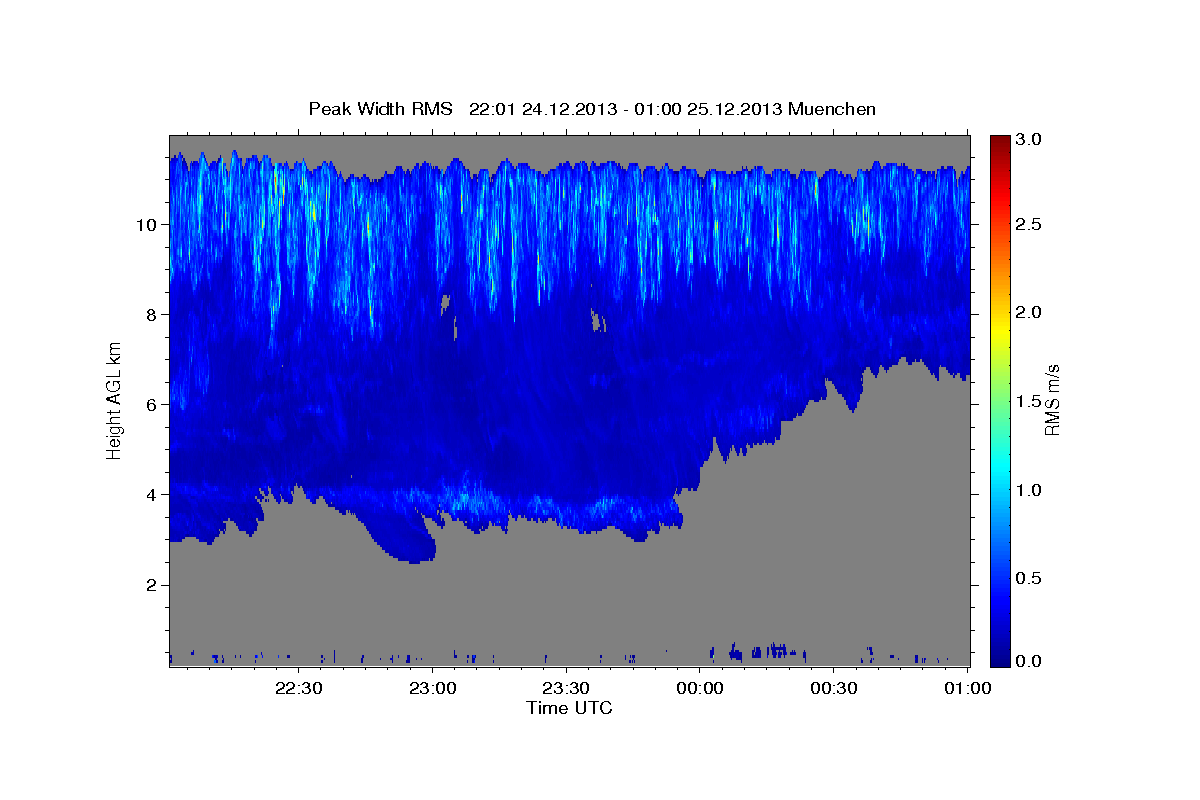Click the colorbar value 3.0
The width and height of the screenshot is (1200, 800).
[x=1031, y=138]
